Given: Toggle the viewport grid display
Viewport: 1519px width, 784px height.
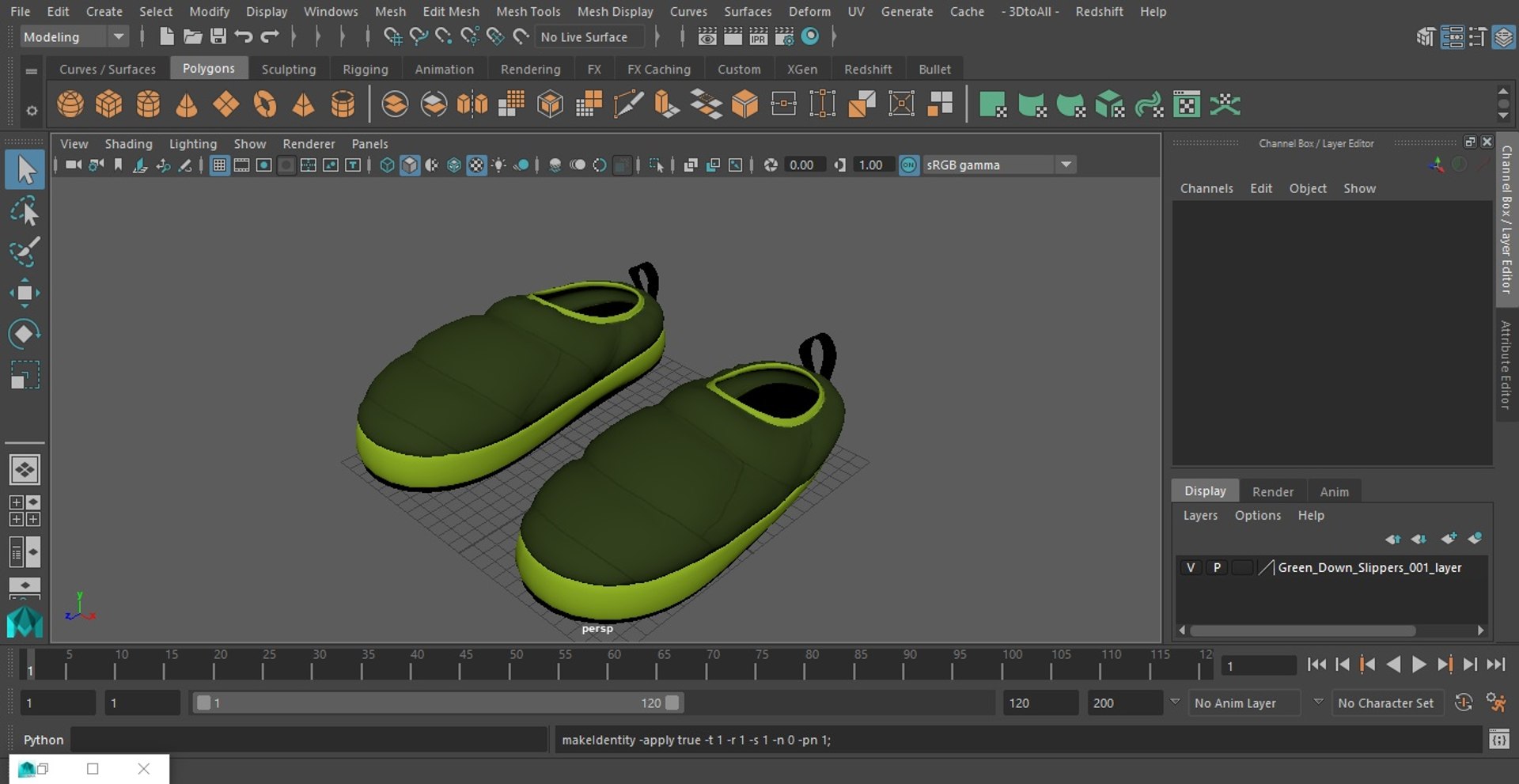Looking at the screenshot, I should pyautogui.click(x=219, y=165).
